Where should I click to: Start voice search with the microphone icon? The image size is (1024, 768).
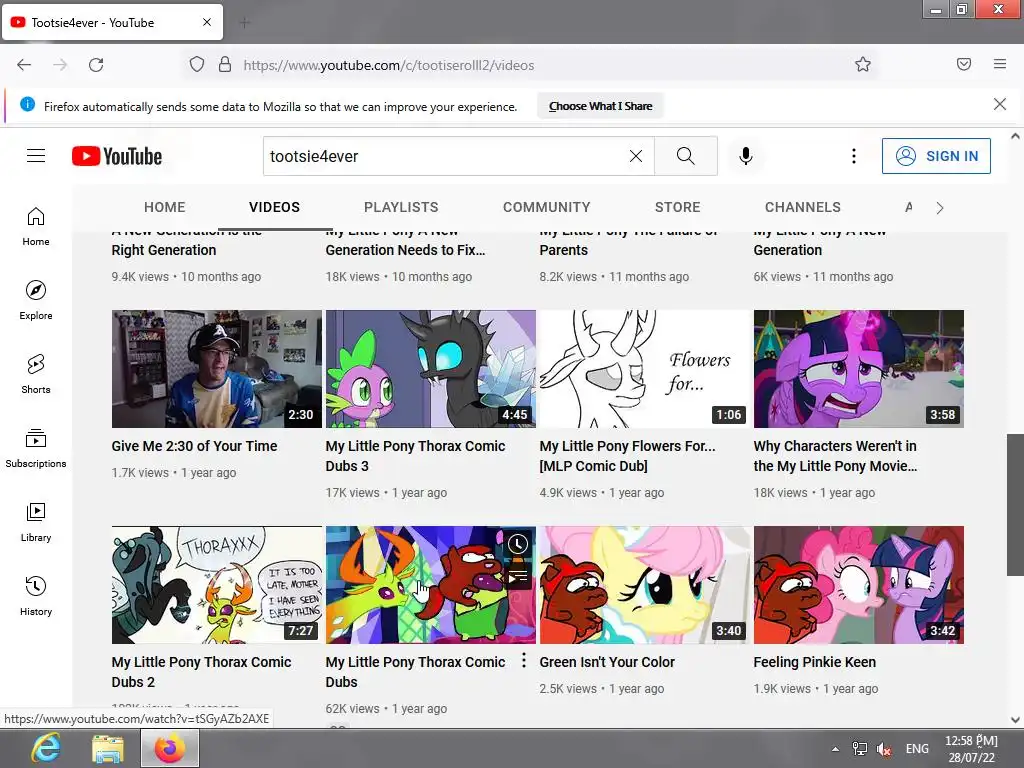tap(746, 156)
